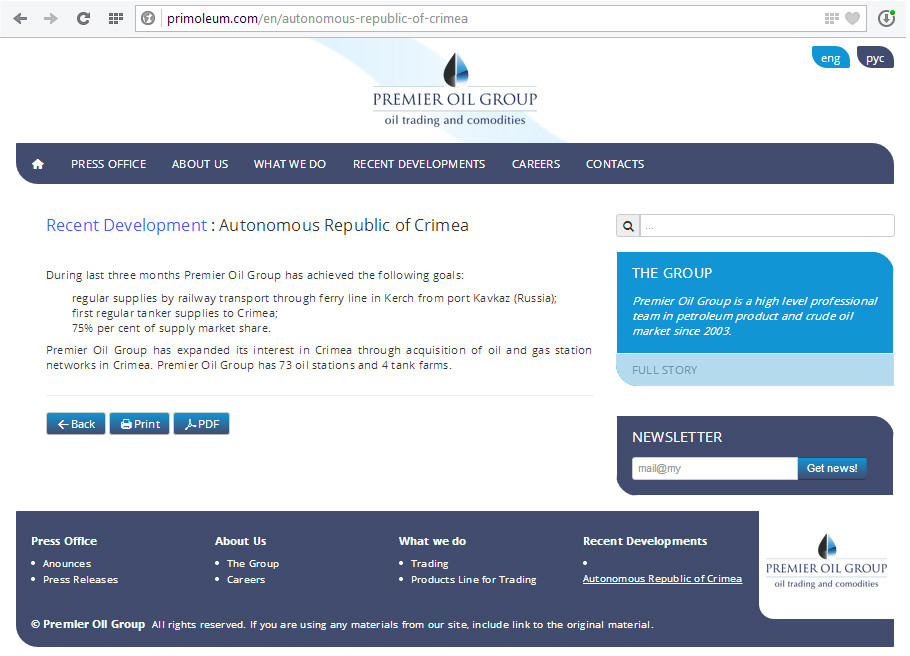Click THE GROUP sidebar heading
The height and width of the screenshot is (656, 910).
click(672, 273)
